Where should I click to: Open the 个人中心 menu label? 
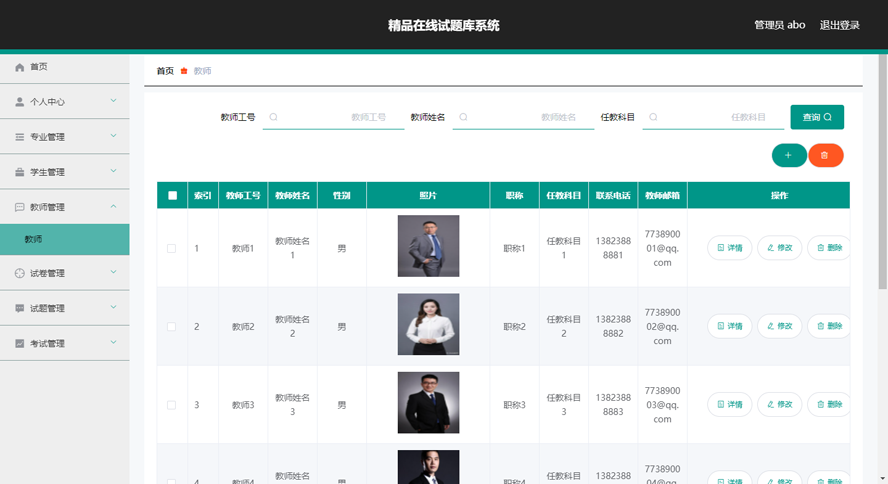47,102
